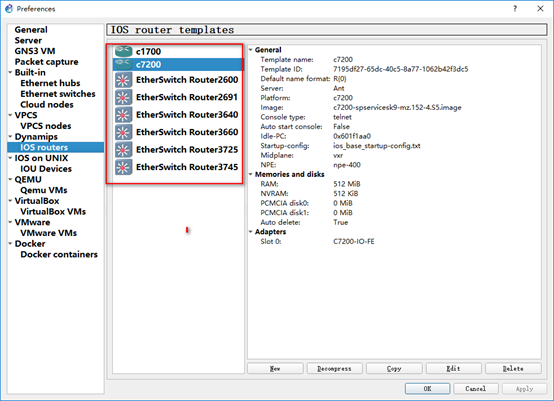Open the Packet capture preferences page
This screenshot has width=554, height=401.
click(46, 62)
